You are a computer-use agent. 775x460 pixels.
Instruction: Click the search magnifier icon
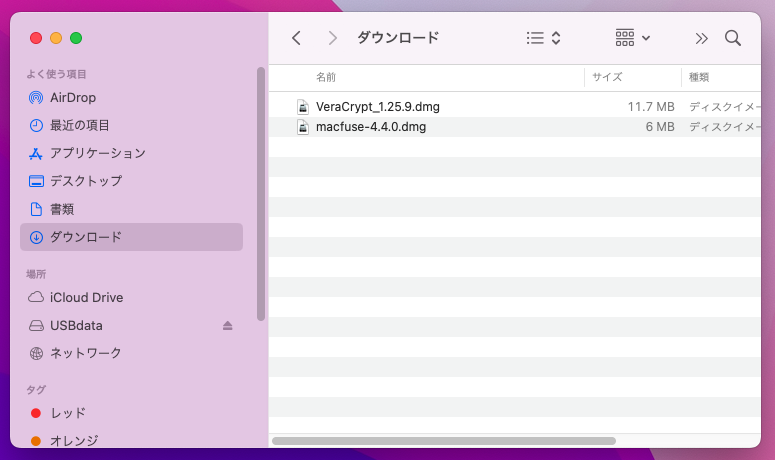coord(732,38)
